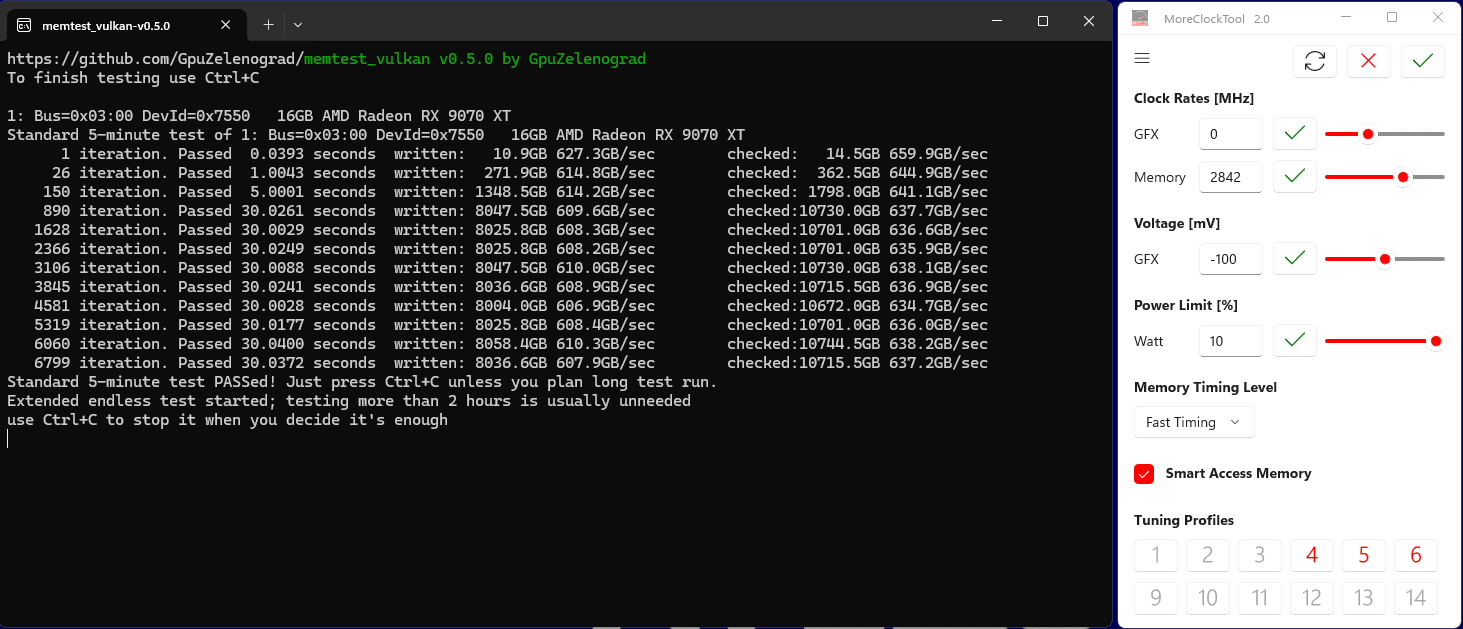This screenshot has width=1463, height=629.
Task: Click the GFX voltage slider handle
Action: pos(1385,259)
